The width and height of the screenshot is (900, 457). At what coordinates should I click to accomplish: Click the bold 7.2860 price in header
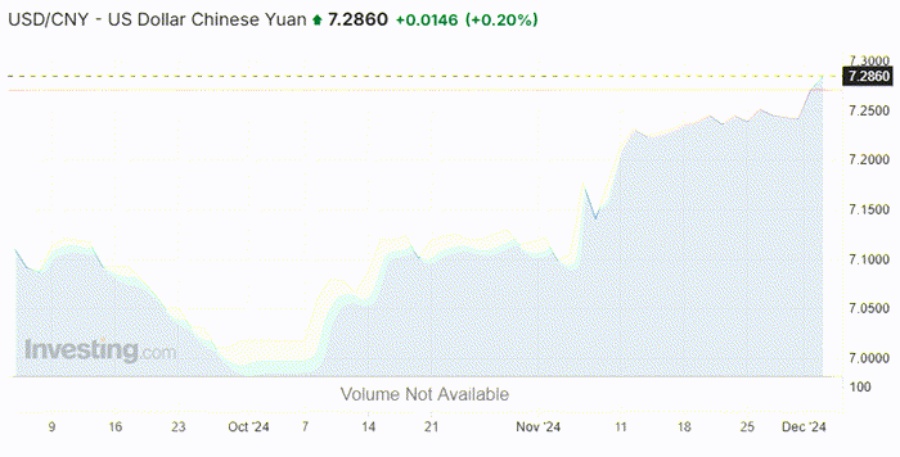357,19
